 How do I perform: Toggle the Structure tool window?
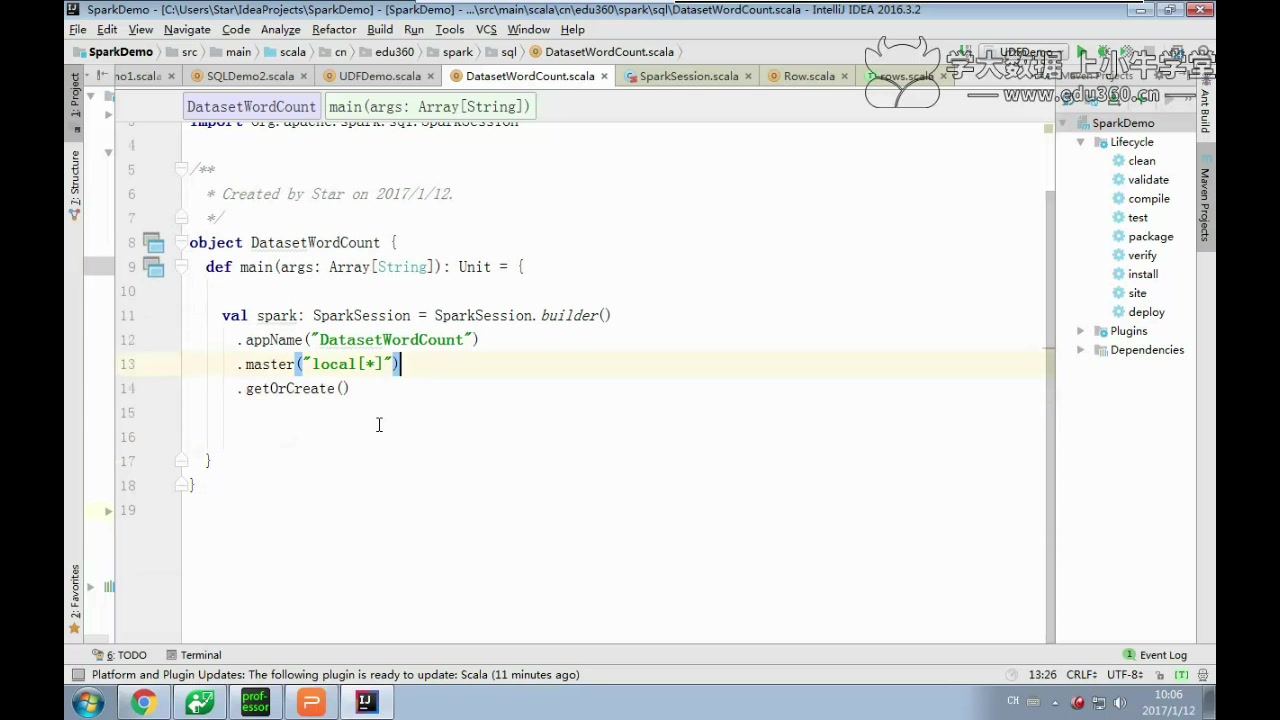coord(74,185)
